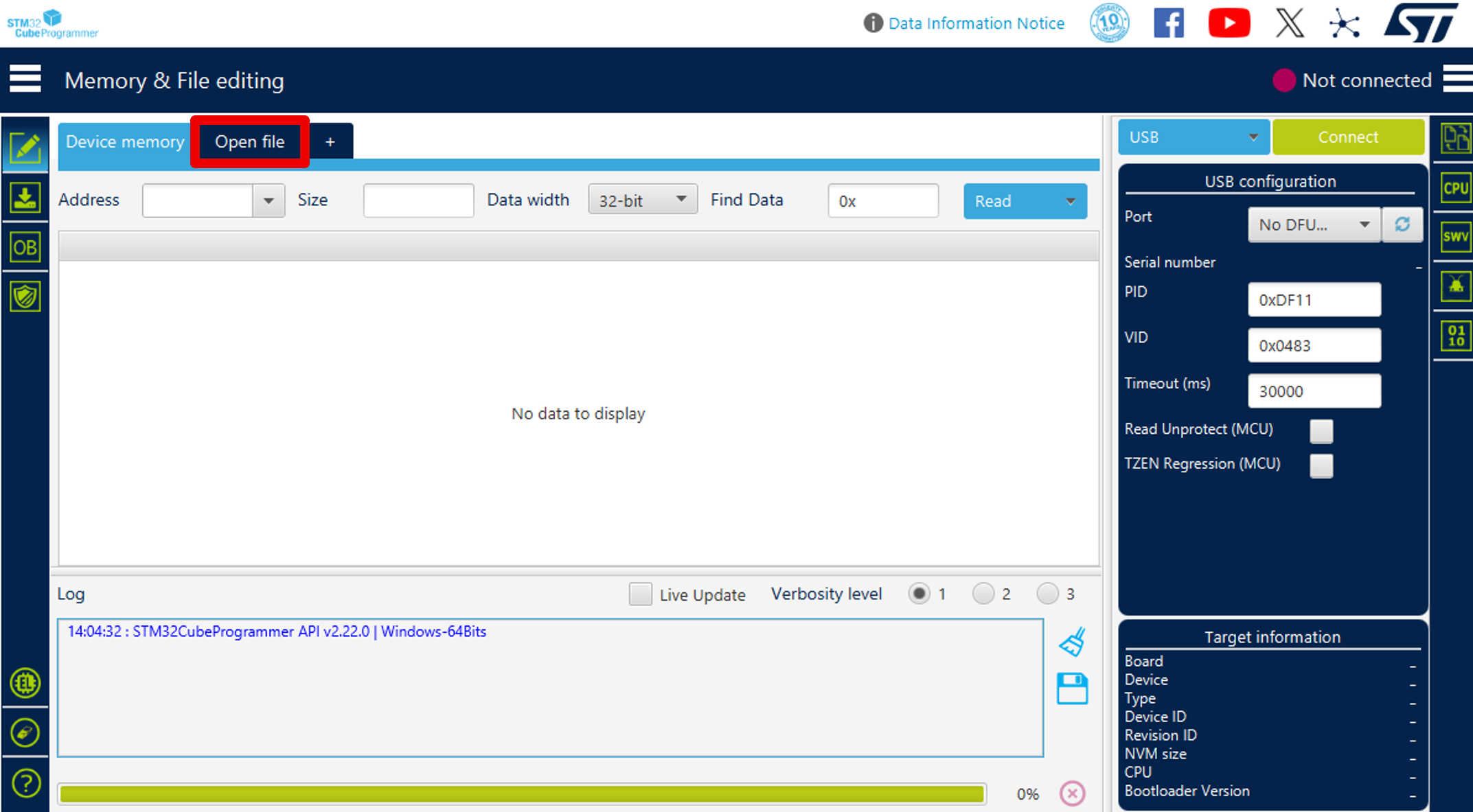Toggle Read Unprotect (MCU) checkbox
The width and height of the screenshot is (1473, 812).
[1321, 431]
